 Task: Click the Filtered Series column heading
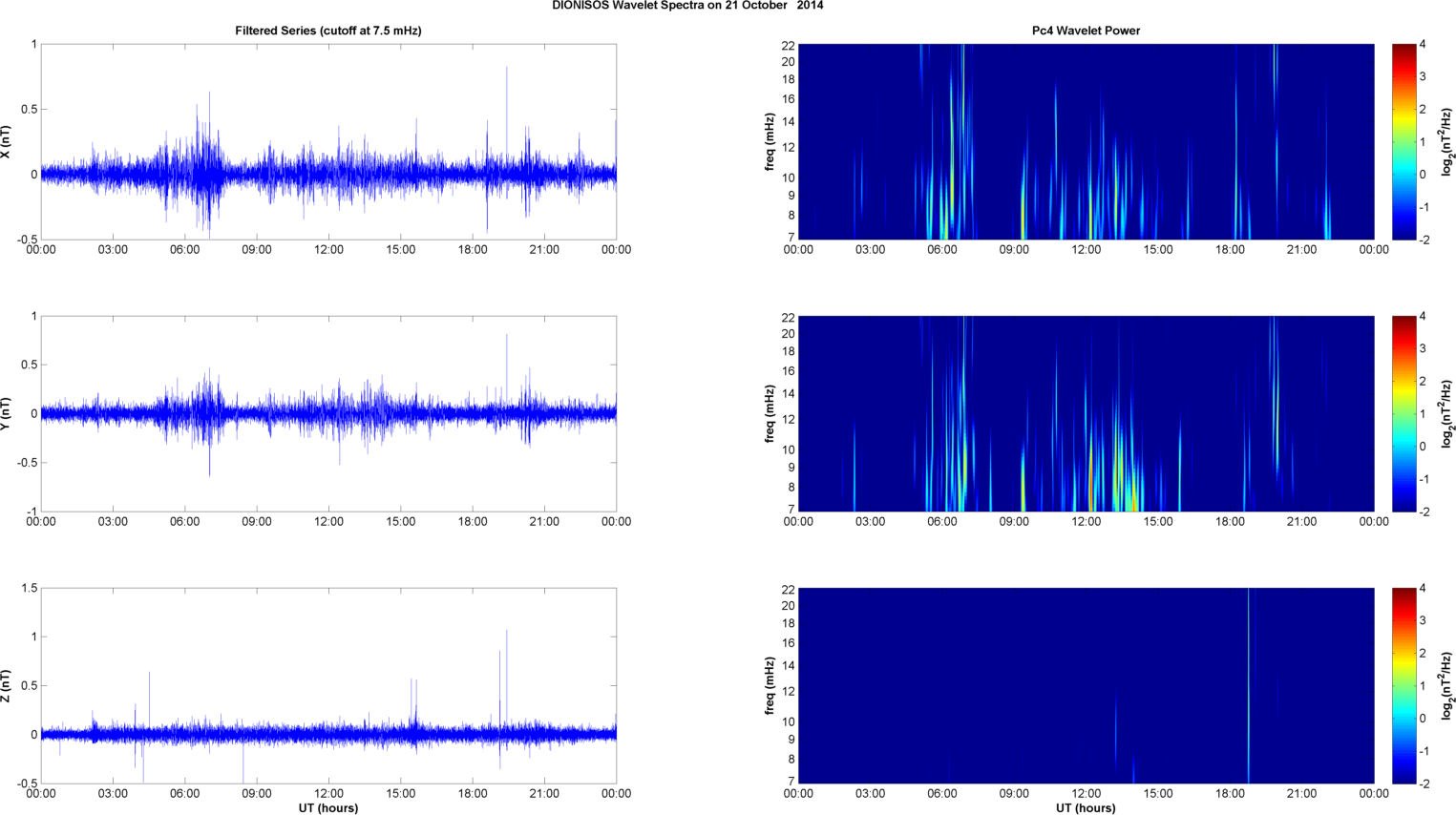(x=328, y=31)
